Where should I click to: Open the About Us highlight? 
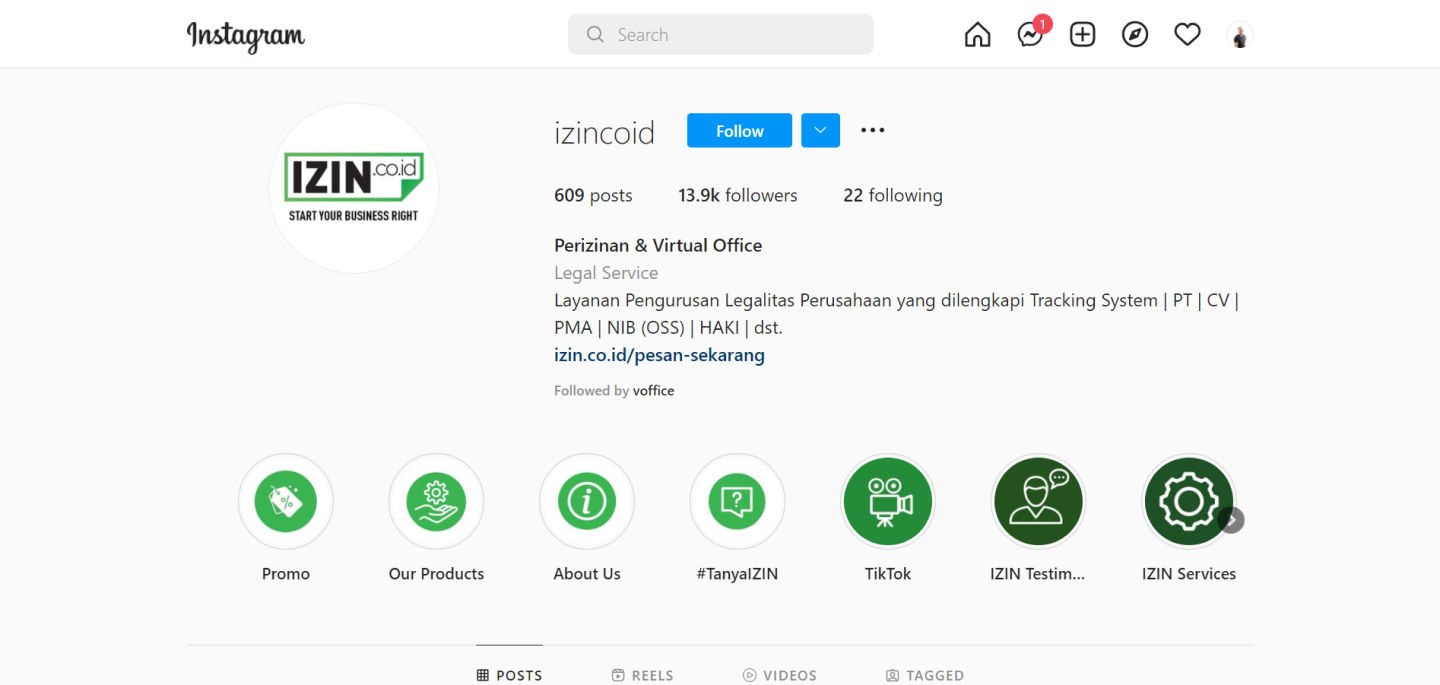(x=587, y=502)
